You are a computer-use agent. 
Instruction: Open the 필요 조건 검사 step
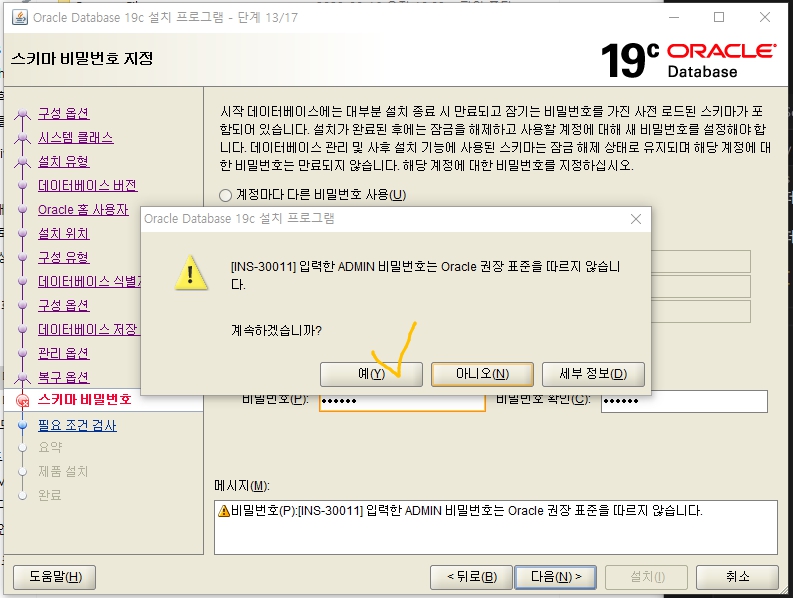(x=77, y=425)
